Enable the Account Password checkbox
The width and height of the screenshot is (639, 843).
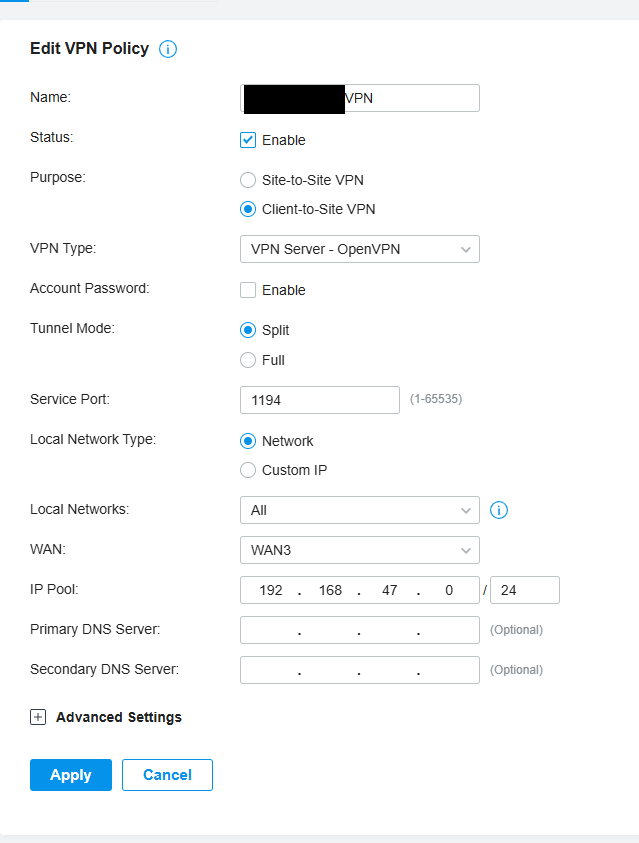click(248, 290)
